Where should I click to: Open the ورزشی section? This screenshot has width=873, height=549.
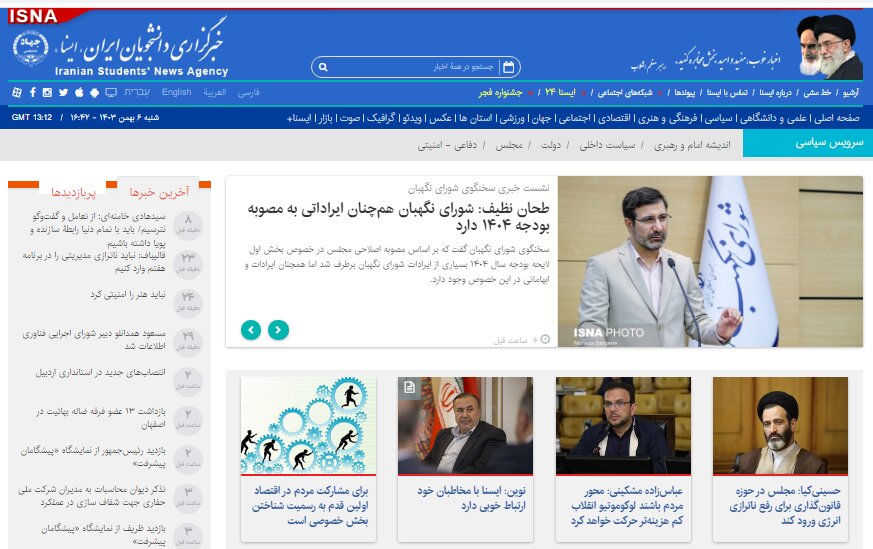point(512,118)
